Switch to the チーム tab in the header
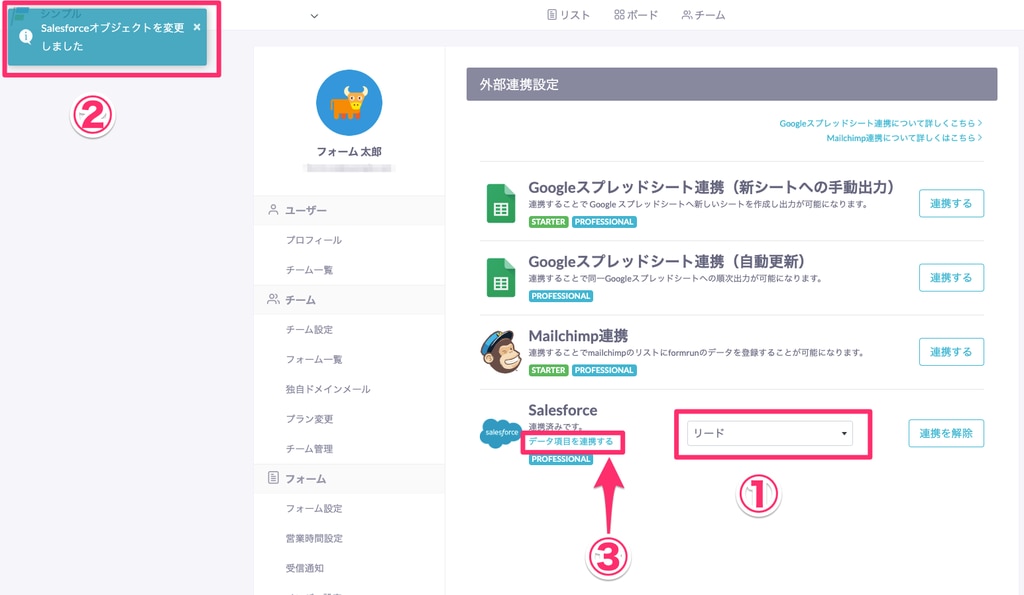The image size is (1024, 595). click(703, 15)
